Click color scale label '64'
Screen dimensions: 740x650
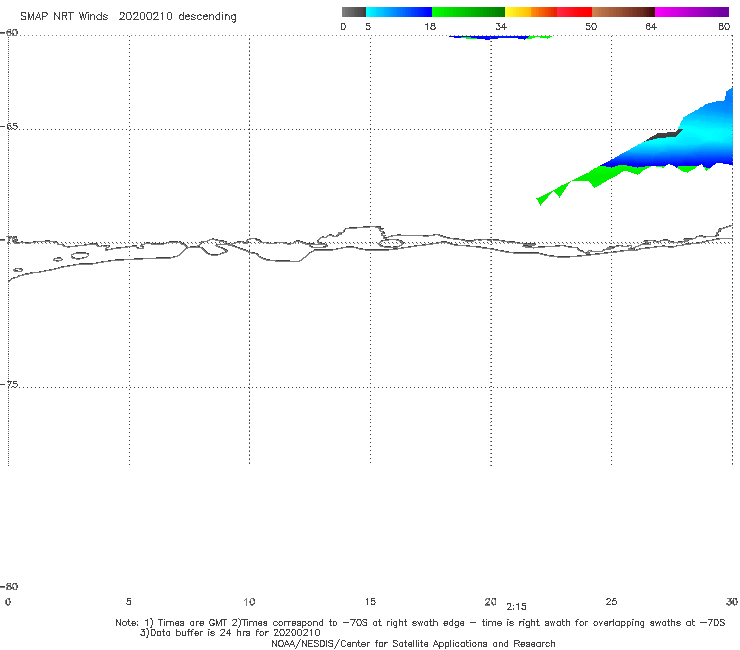coord(651,27)
